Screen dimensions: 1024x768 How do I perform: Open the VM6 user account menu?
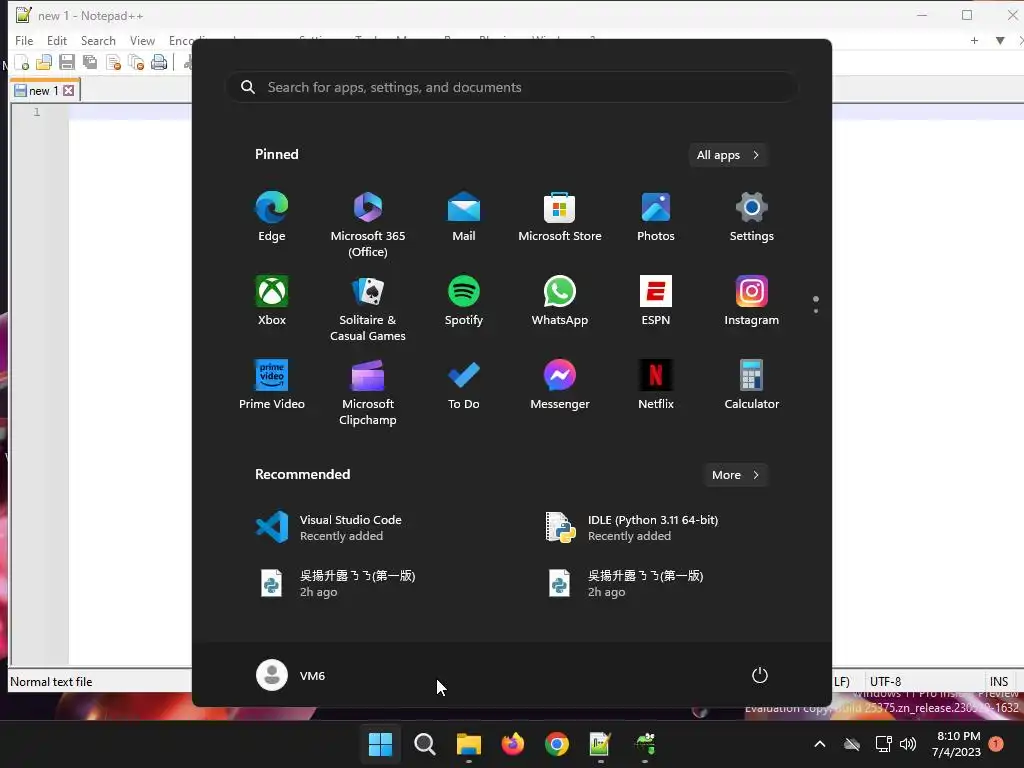(x=291, y=675)
